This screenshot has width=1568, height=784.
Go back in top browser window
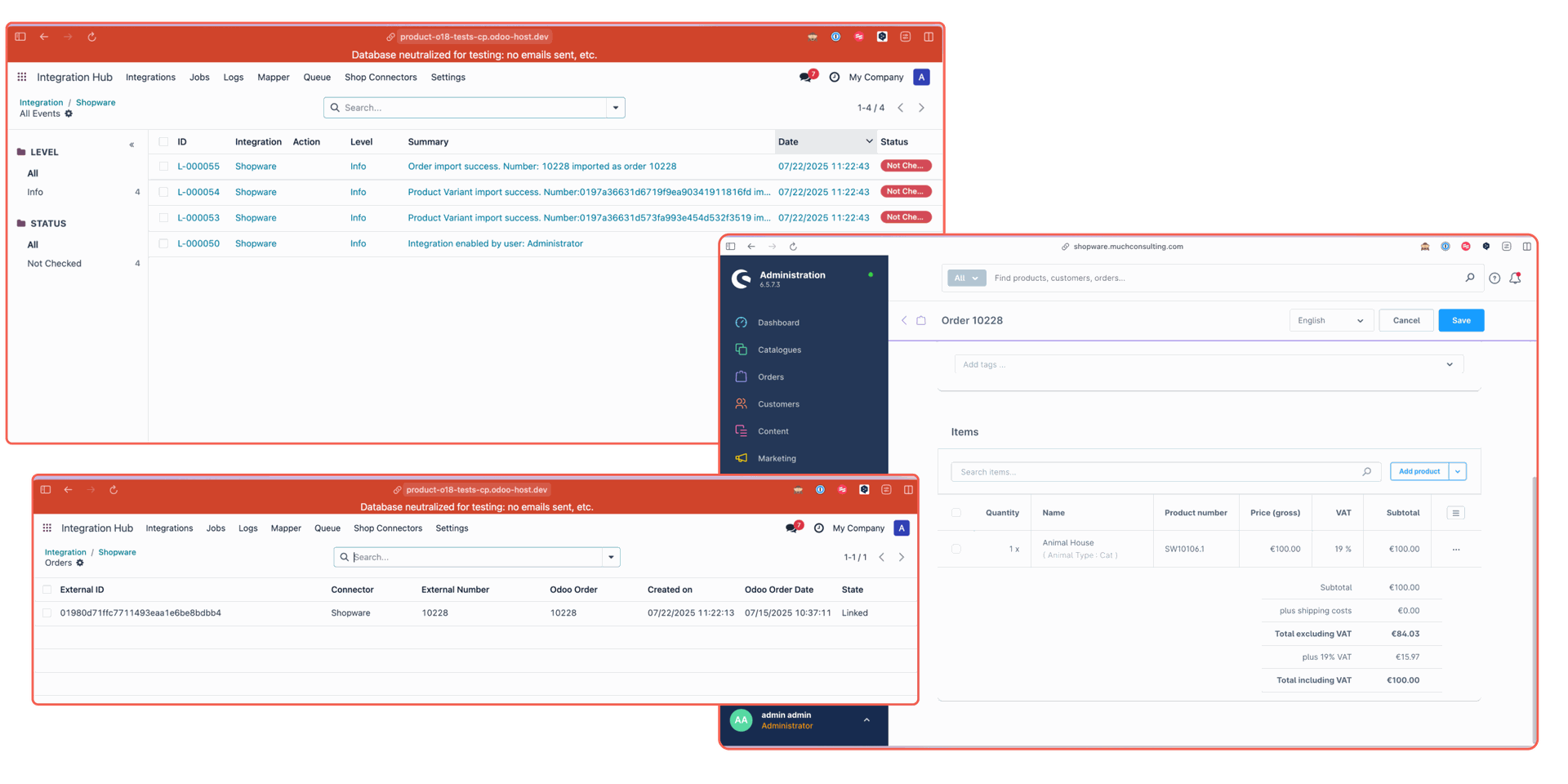[x=44, y=37]
